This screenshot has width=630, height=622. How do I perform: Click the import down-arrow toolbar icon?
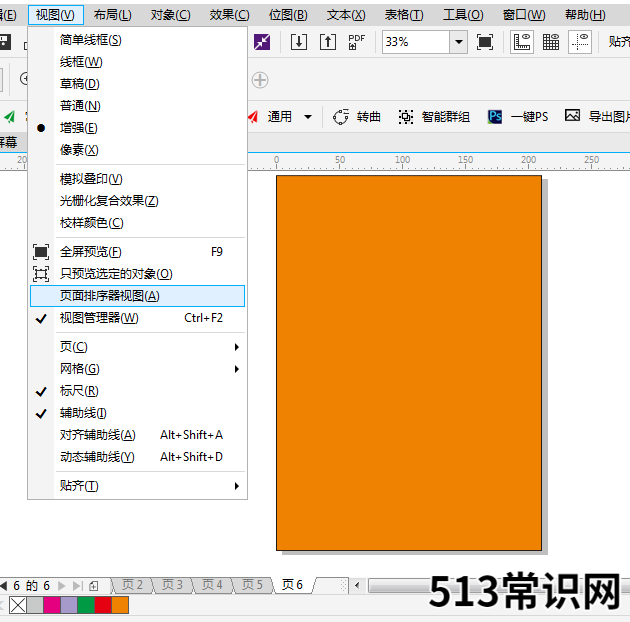tap(299, 42)
